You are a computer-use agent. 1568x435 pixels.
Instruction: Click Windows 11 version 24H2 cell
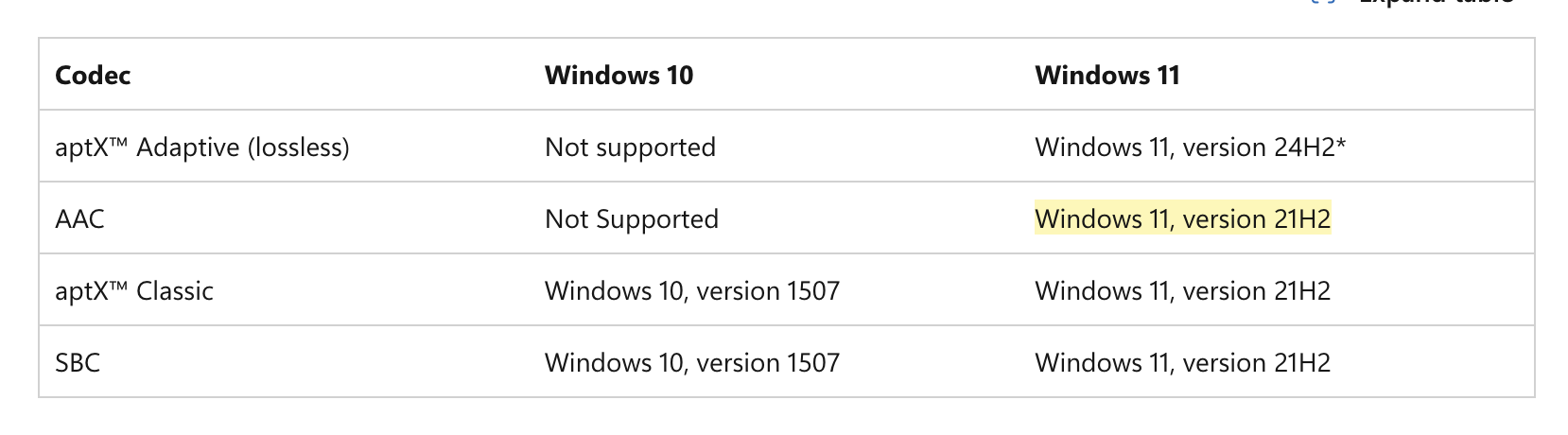click(1190, 148)
